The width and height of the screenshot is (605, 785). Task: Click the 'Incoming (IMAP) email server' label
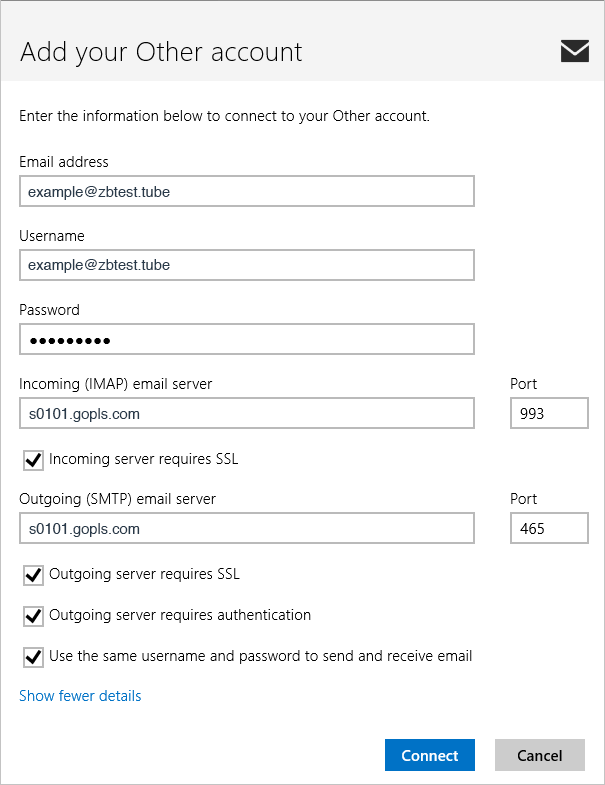[116, 384]
